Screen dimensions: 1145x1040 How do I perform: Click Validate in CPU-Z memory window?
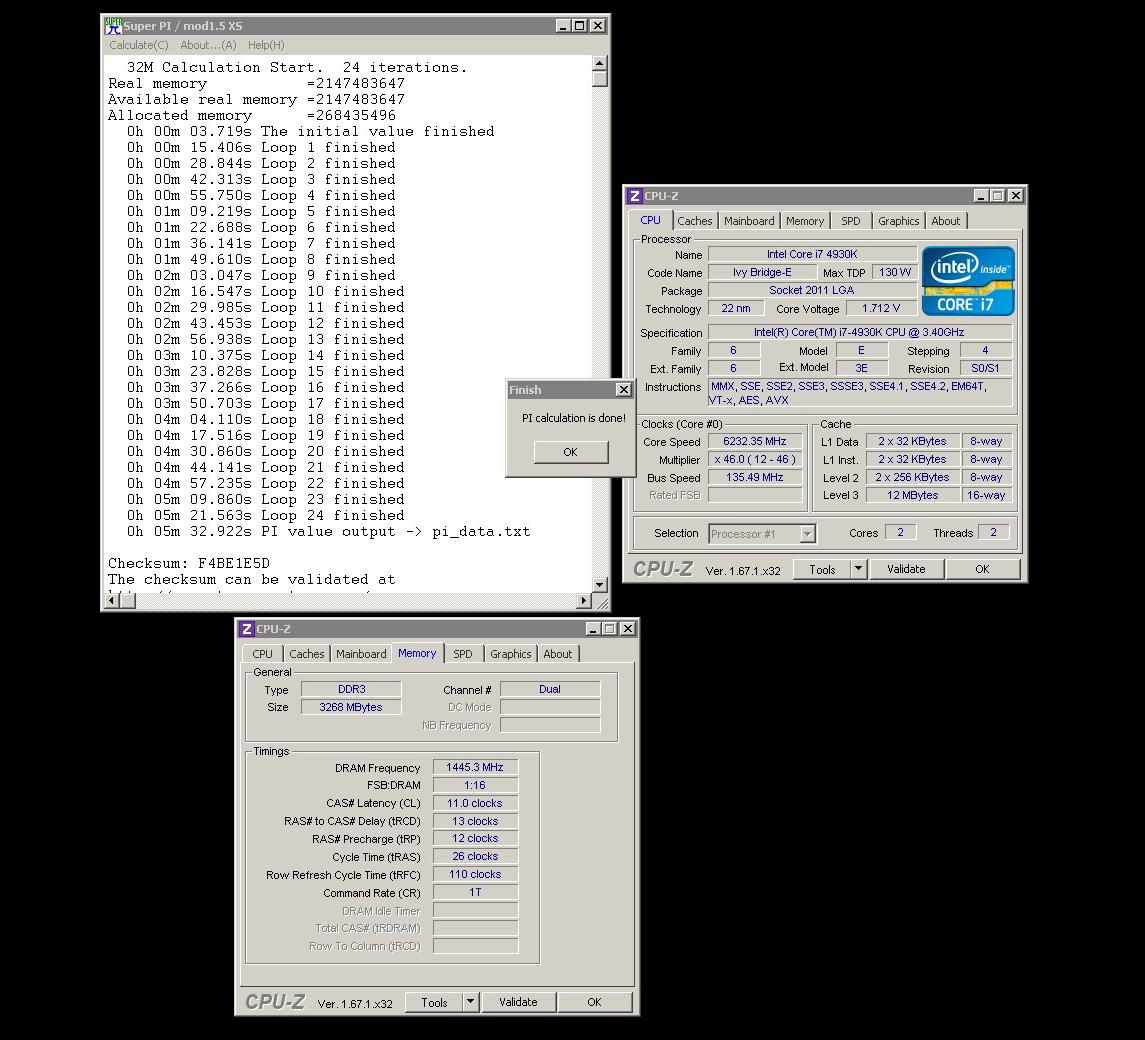pyautogui.click(x=518, y=1003)
